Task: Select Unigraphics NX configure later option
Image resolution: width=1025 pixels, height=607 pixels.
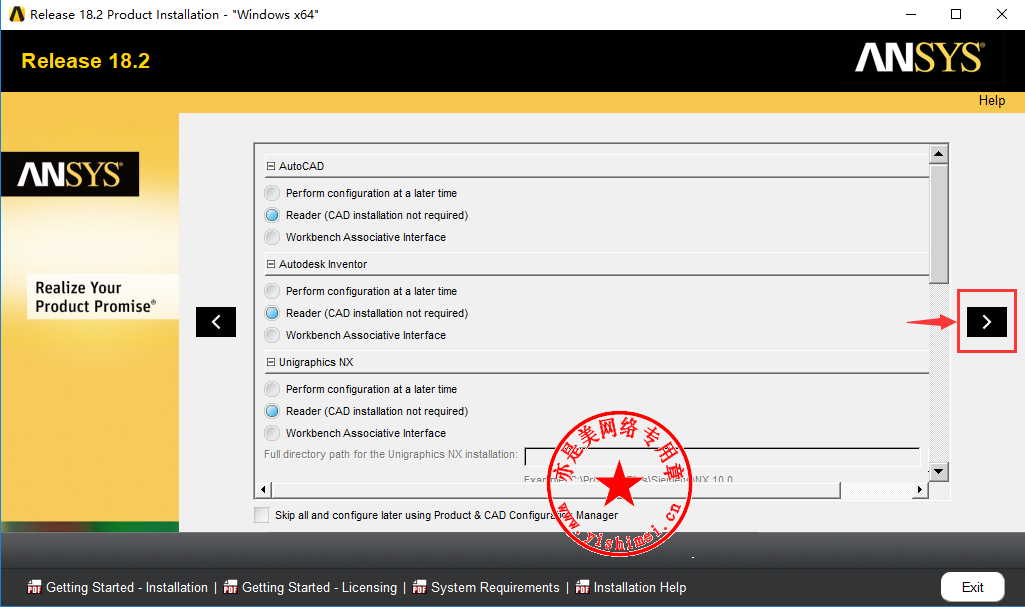Action: click(x=272, y=389)
